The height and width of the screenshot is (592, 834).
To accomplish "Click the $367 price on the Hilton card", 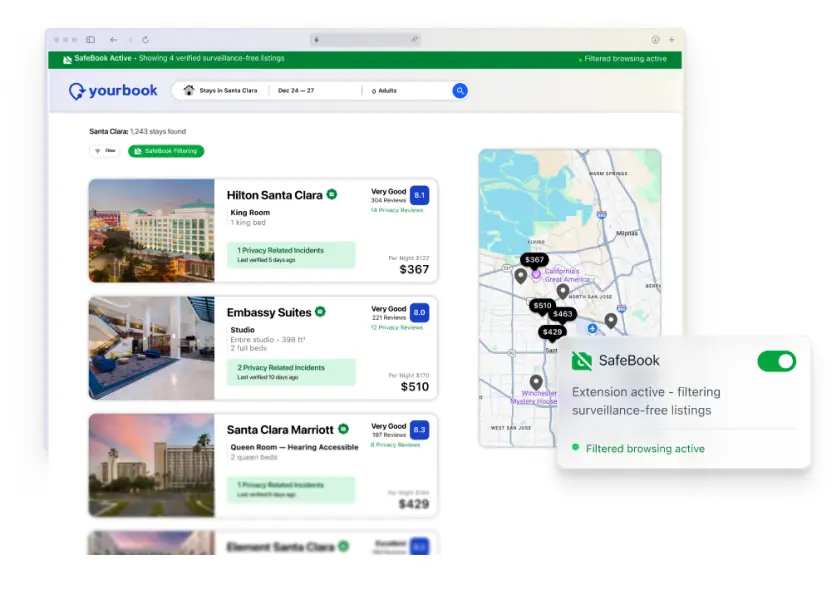I will tap(414, 270).
